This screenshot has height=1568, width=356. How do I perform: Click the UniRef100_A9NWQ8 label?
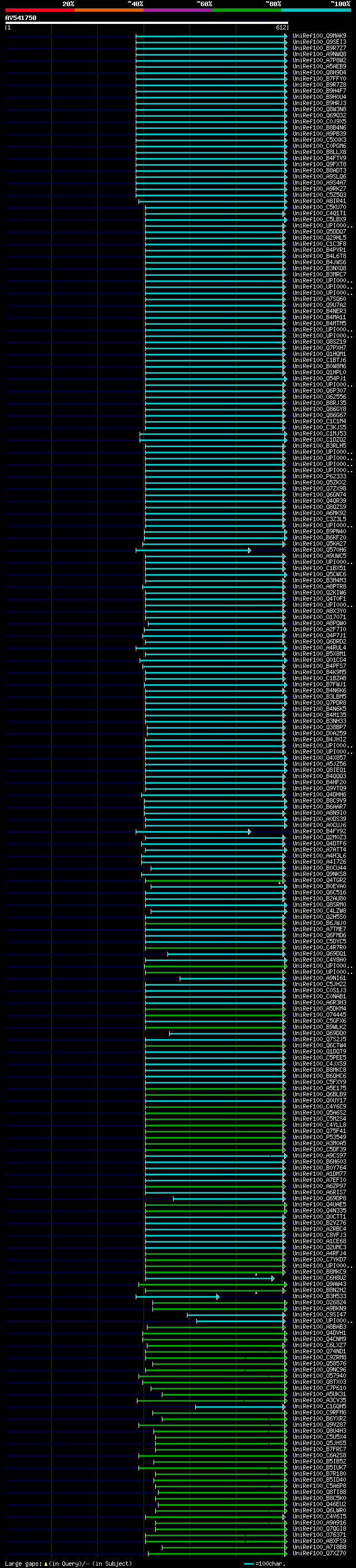click(x=319, y=54)
